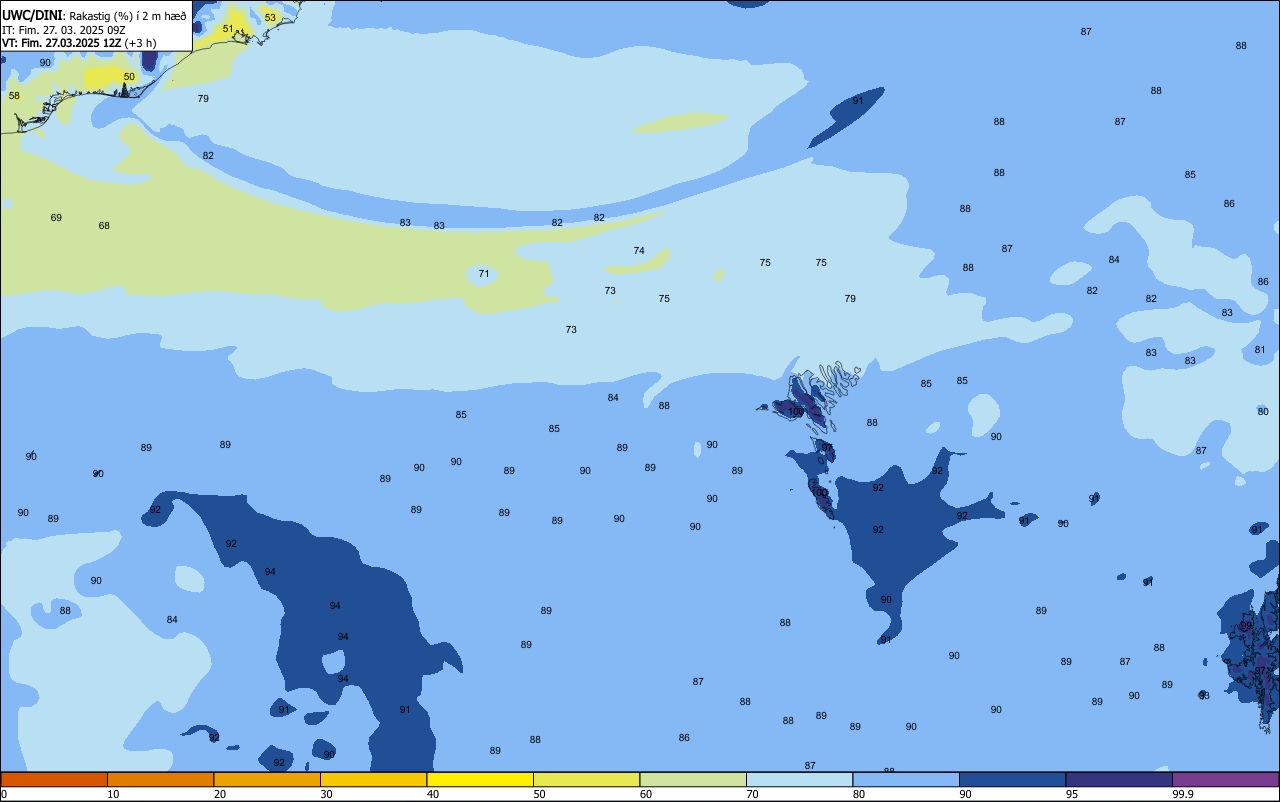Viewport: 1280px width, 802px height.
Task: Click the humidity value '80' on the map
Action: (1263, 412)
